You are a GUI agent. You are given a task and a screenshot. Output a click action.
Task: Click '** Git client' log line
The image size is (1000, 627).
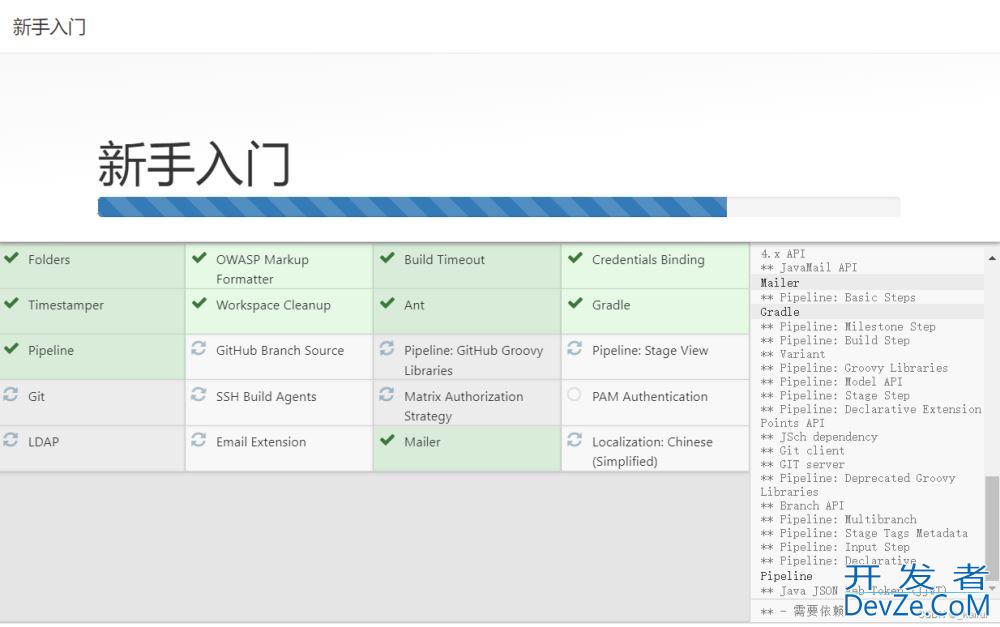click(x=802, y=450)
